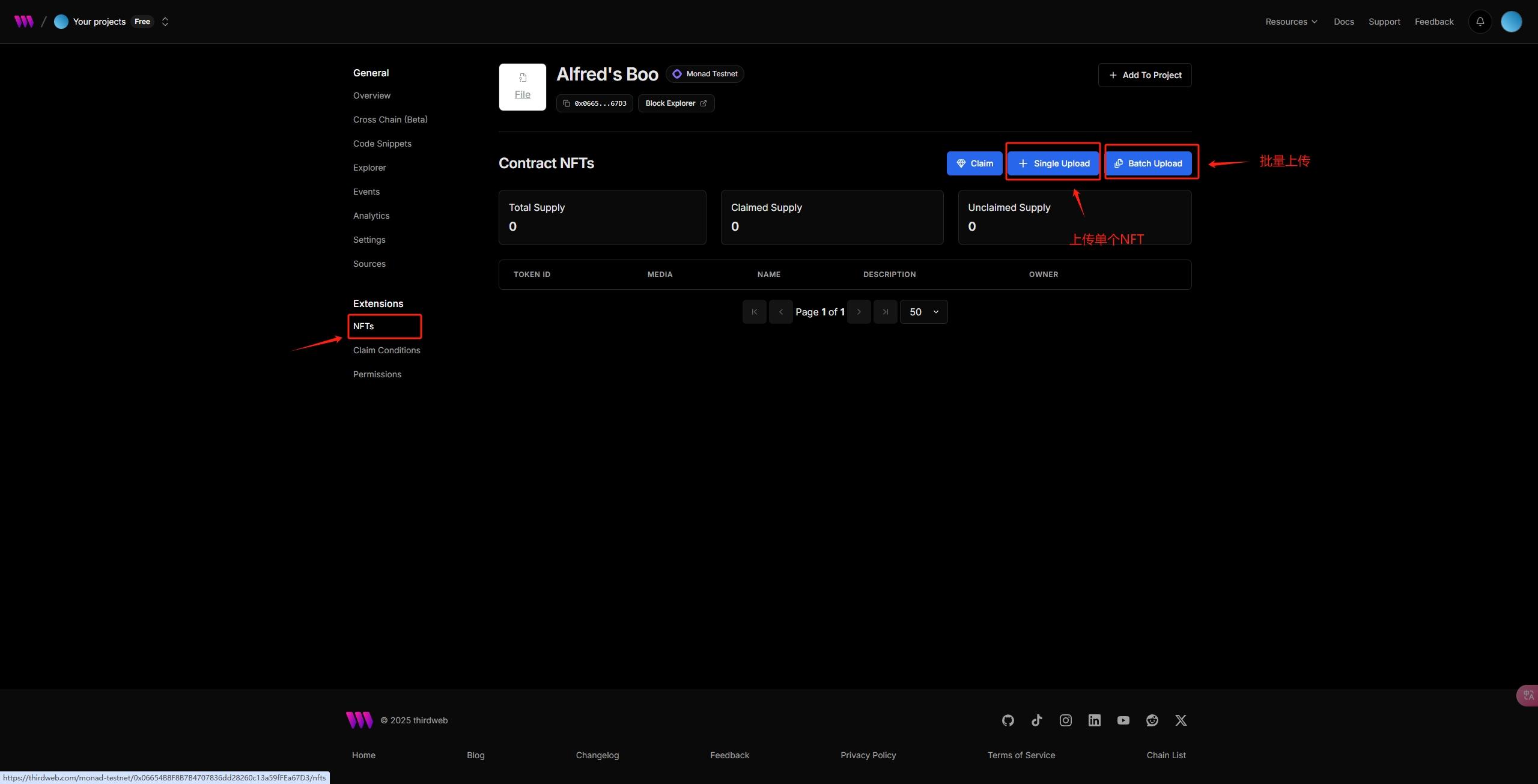Open the X social icon
Viewport: 1538px width, 784px height.
(1181, 720)
